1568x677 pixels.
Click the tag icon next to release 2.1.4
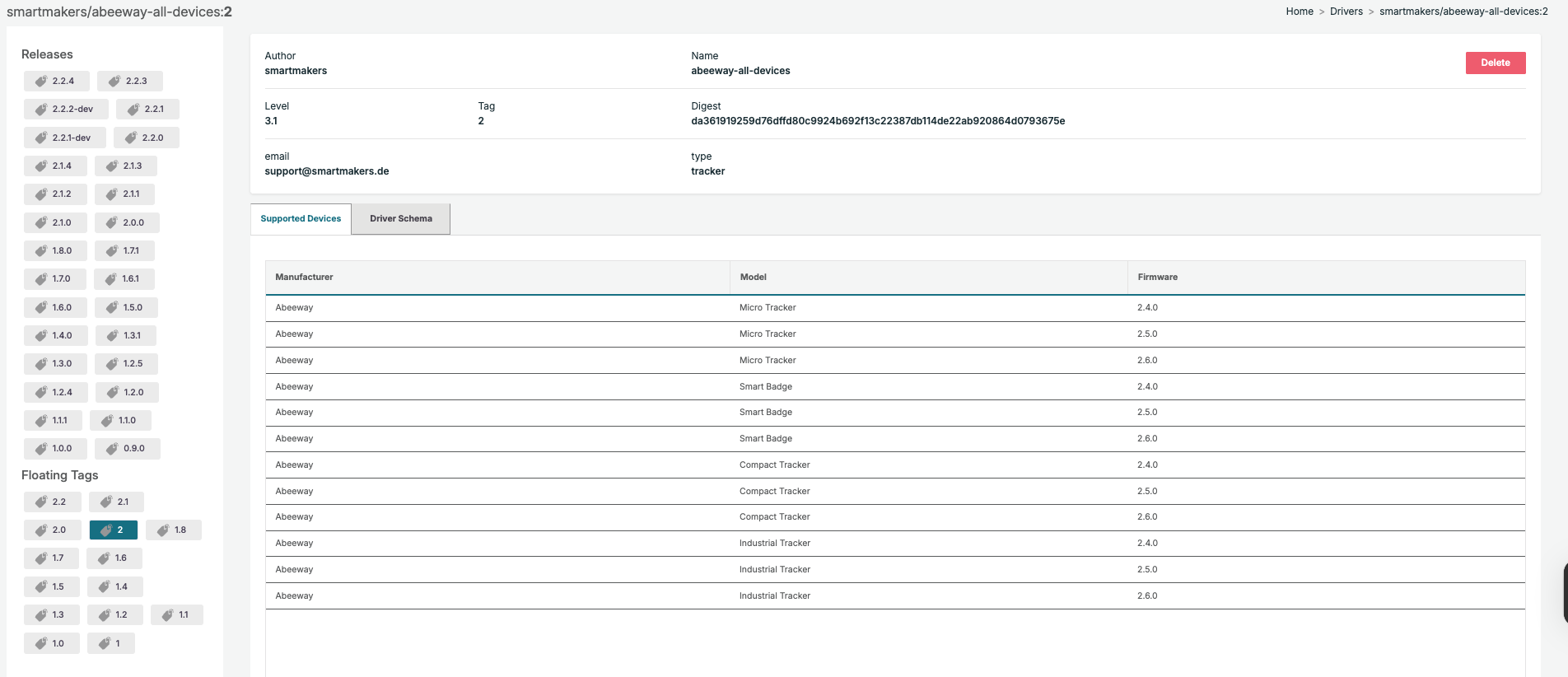41,166
